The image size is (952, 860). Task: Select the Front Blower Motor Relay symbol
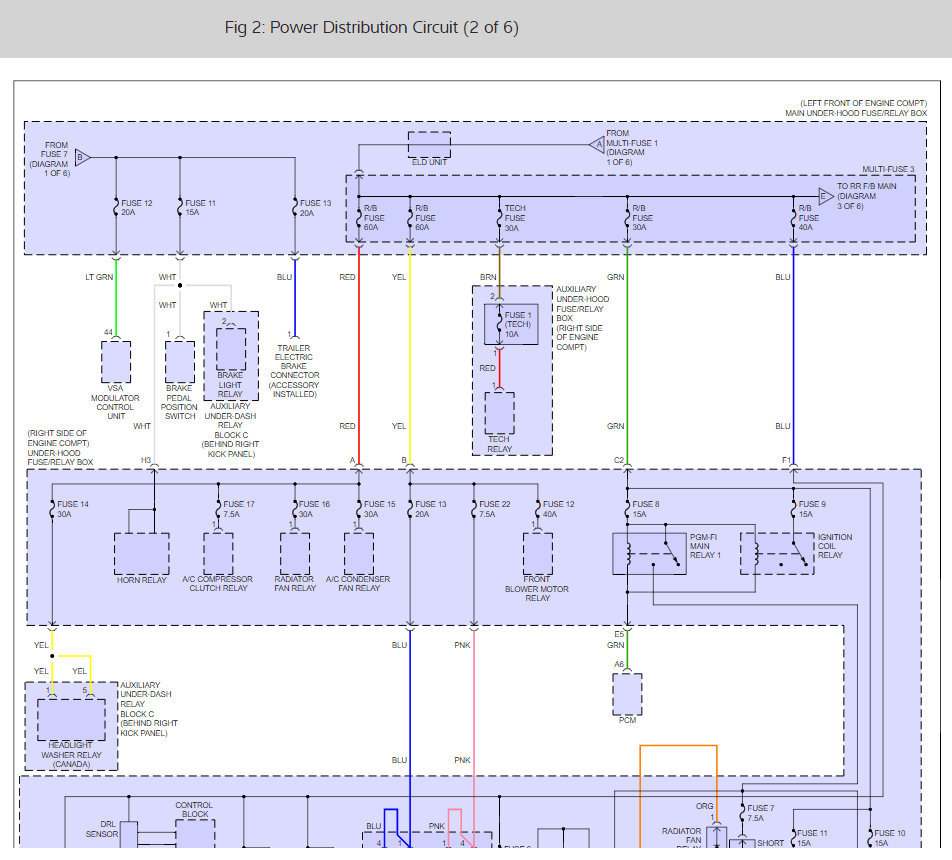pos(537,553)
